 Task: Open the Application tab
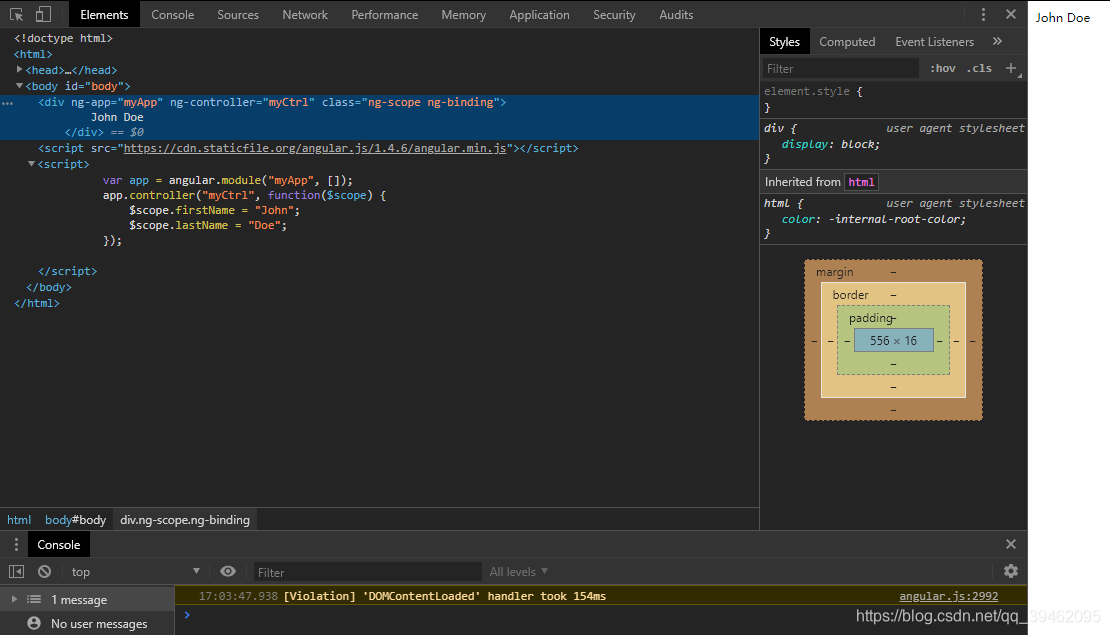pyautogui.click(x=539, y=14)
